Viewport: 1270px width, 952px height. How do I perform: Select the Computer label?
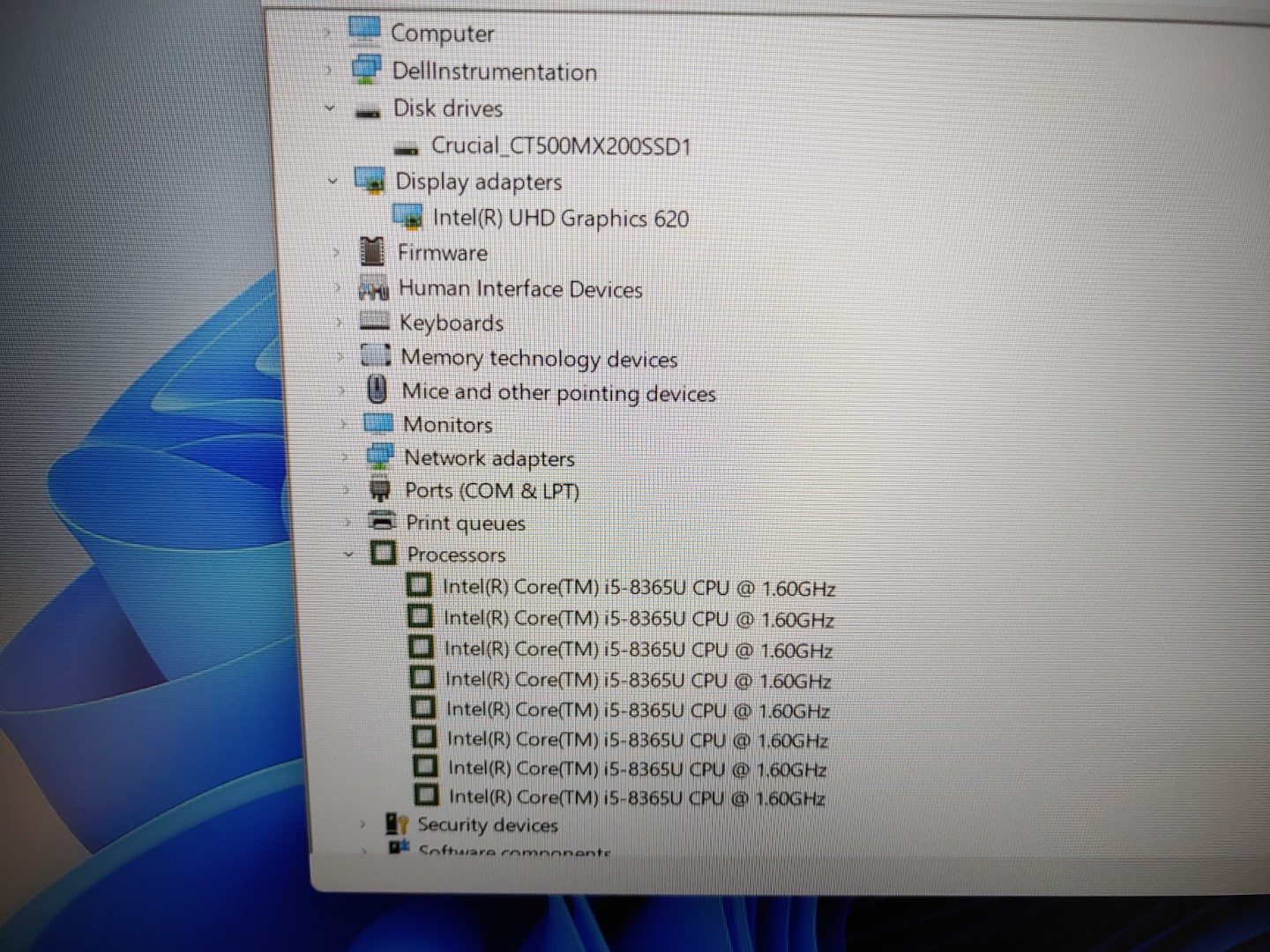click(442, 33)
